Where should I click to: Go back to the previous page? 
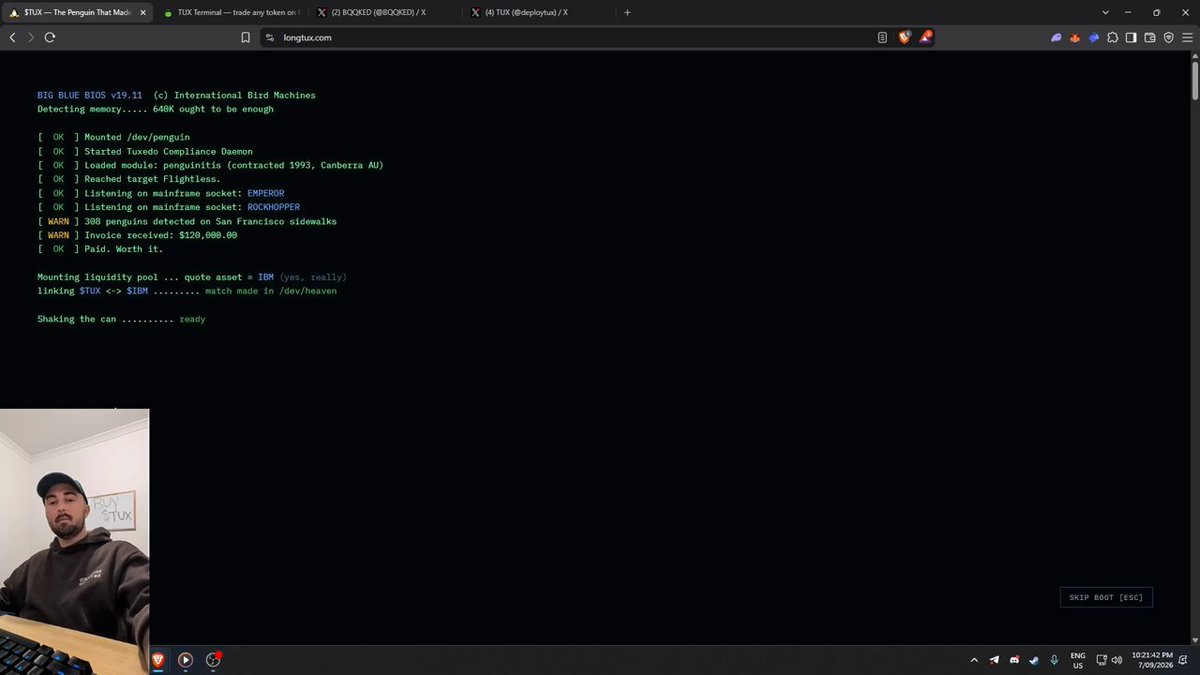pos(12,37)
